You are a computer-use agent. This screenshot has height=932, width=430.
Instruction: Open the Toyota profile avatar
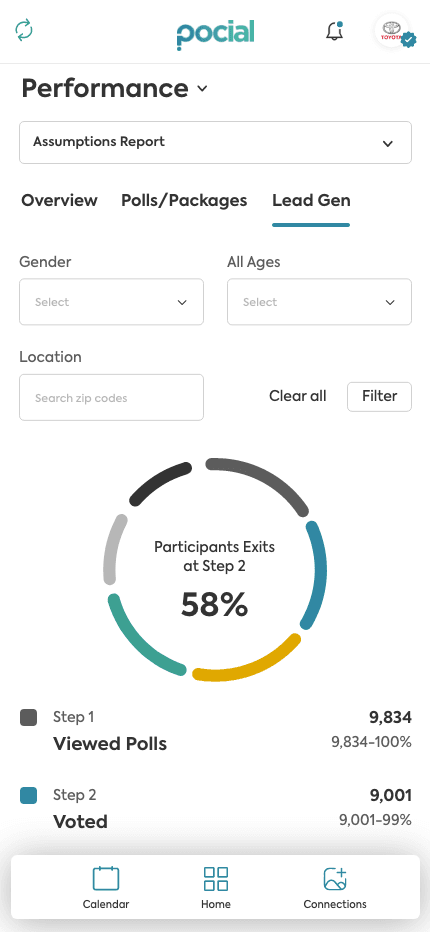pos(392,31)
